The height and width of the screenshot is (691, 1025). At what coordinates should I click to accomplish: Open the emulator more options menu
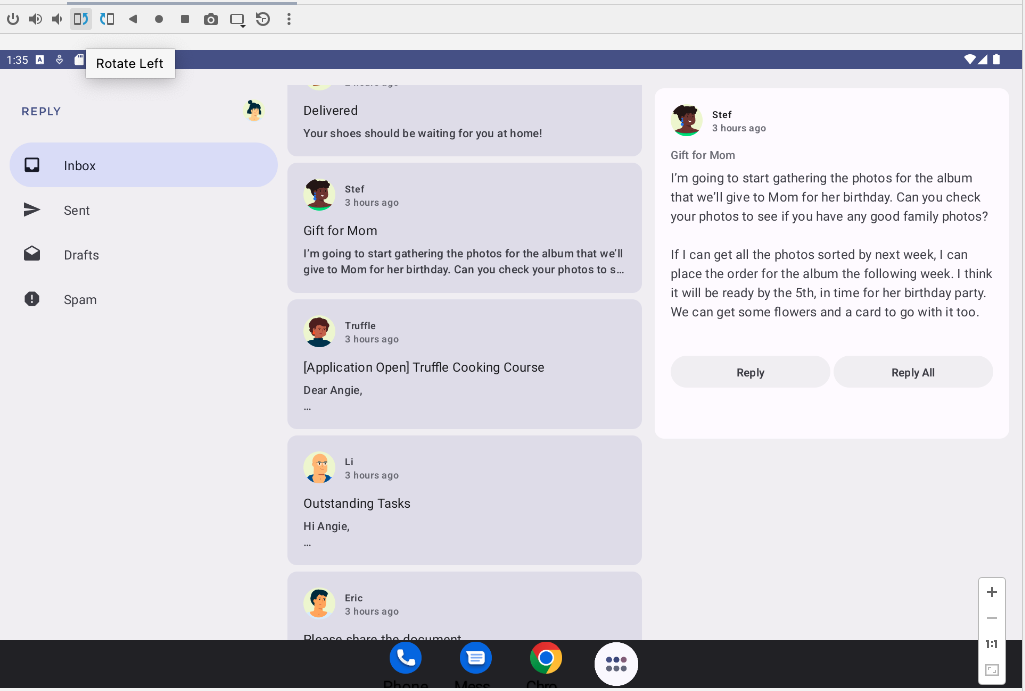[x=289, y=18]
